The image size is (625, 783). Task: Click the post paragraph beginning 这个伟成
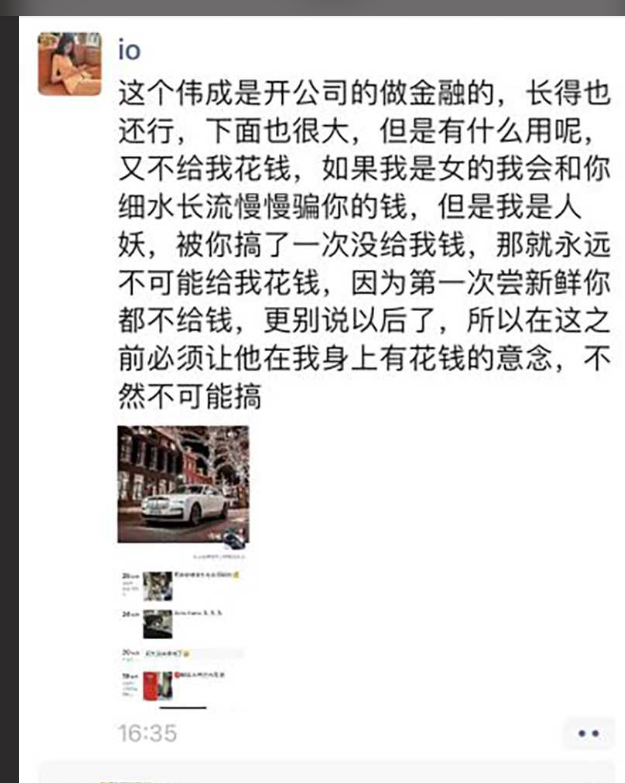(x=364, y=245)
